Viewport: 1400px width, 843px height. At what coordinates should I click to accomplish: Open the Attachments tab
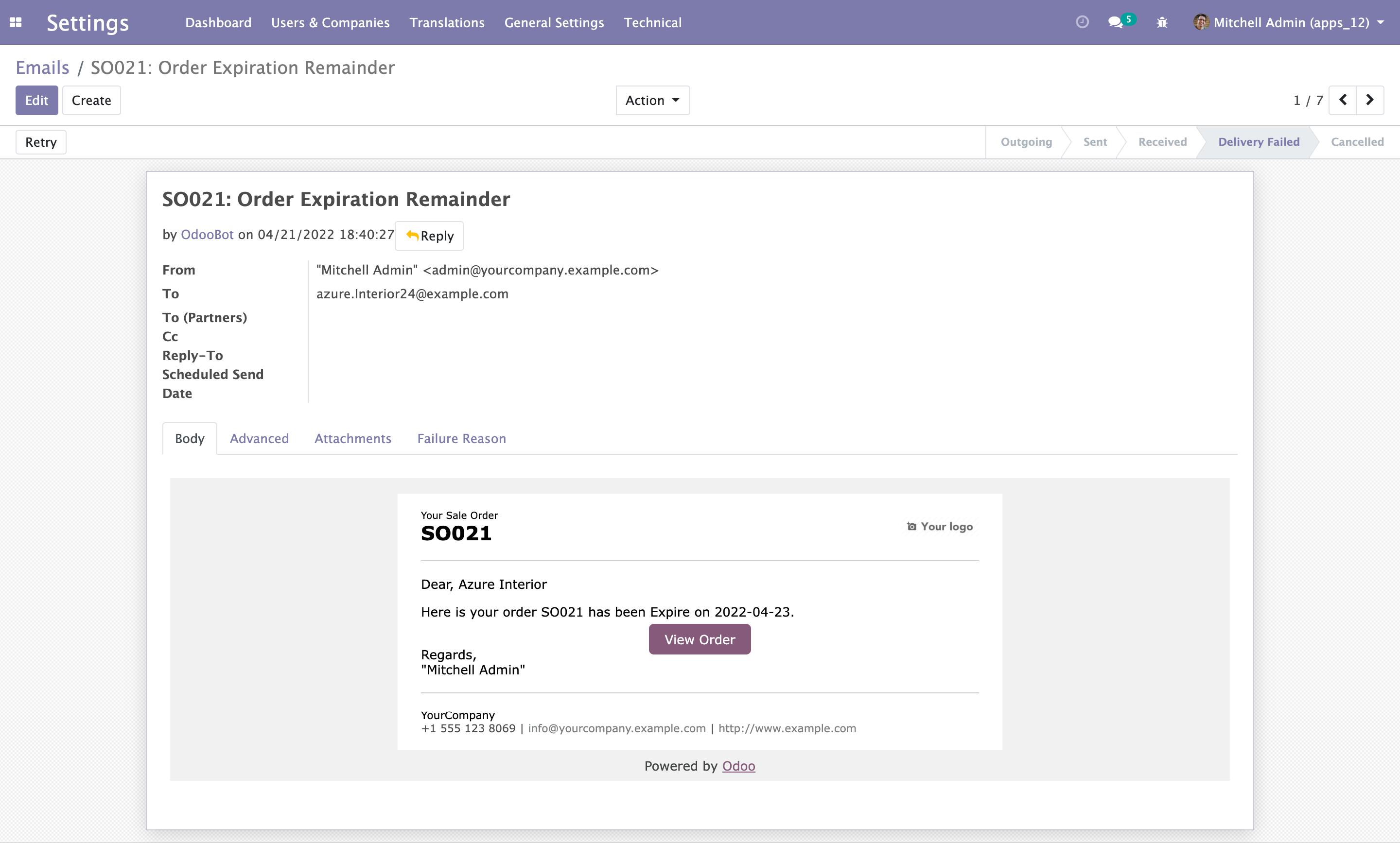click(353, 439)
